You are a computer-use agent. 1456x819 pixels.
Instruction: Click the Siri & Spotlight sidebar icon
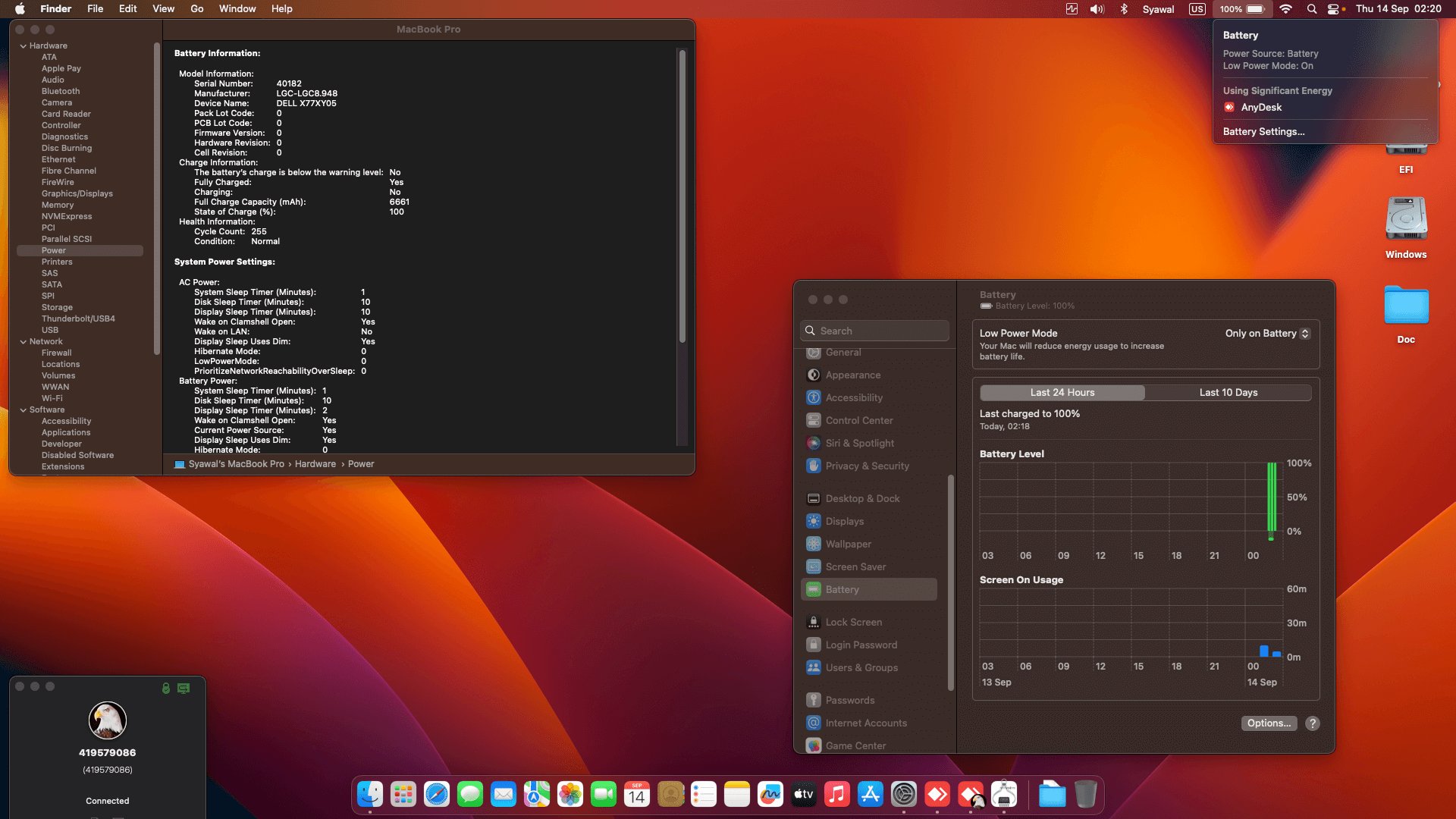point(813,443)
